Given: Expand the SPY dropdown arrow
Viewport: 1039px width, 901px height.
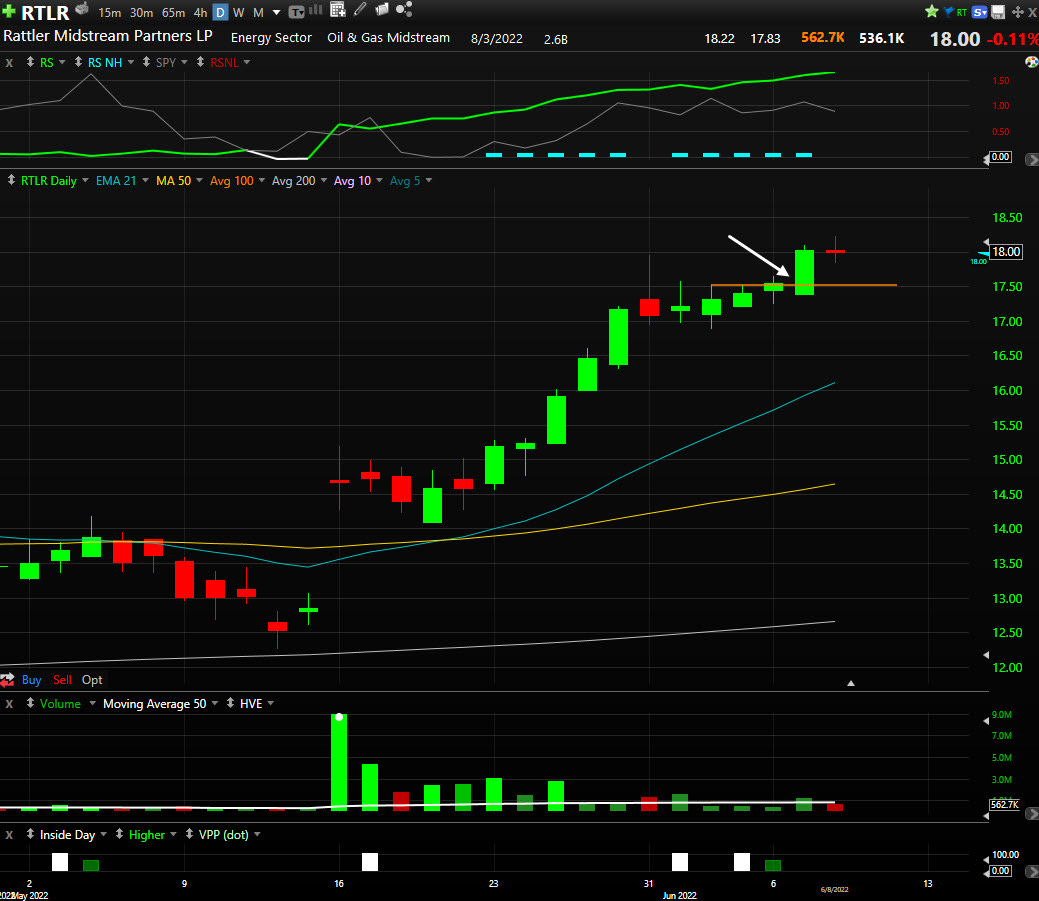Looking at the screenshot, I should point(184,62).
